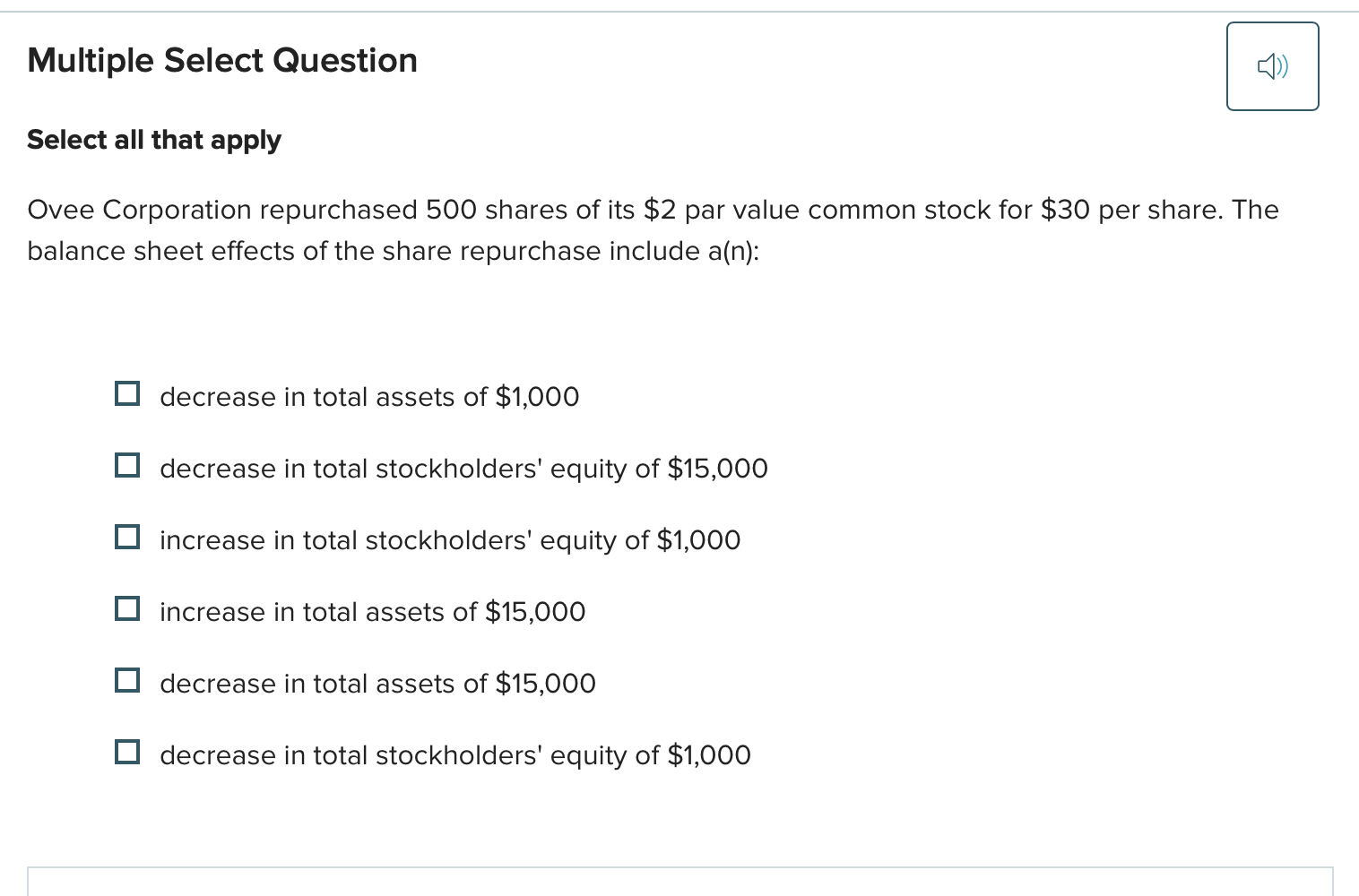Play the question's text-to-speech audio
Image resolution: width=1359 pixels, height=896 pixels.
tap(1272, 65)
